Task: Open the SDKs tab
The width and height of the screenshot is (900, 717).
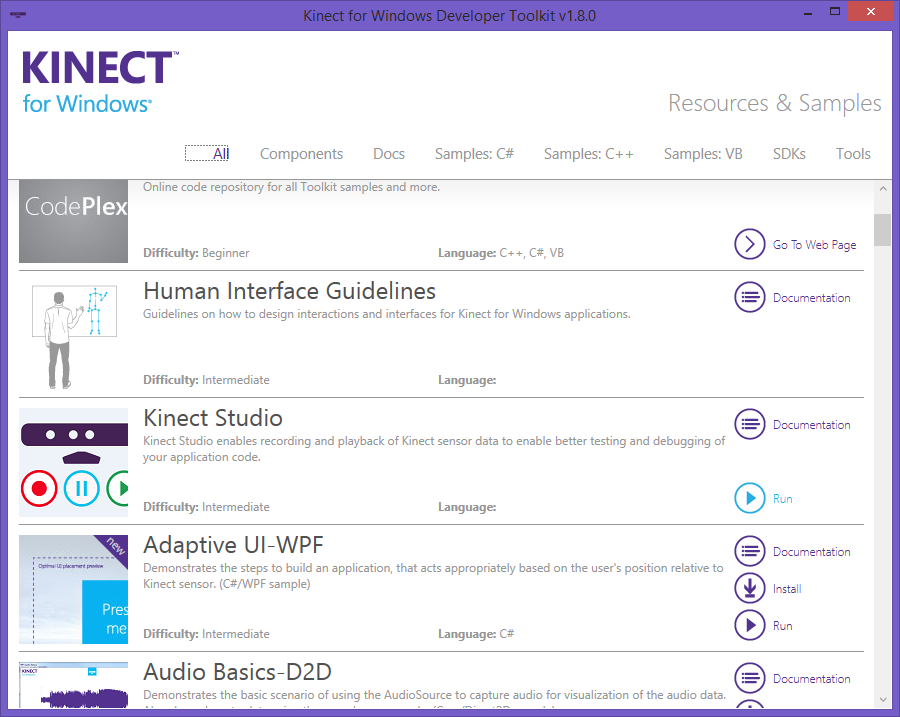Action: click(x=789, y=154)
